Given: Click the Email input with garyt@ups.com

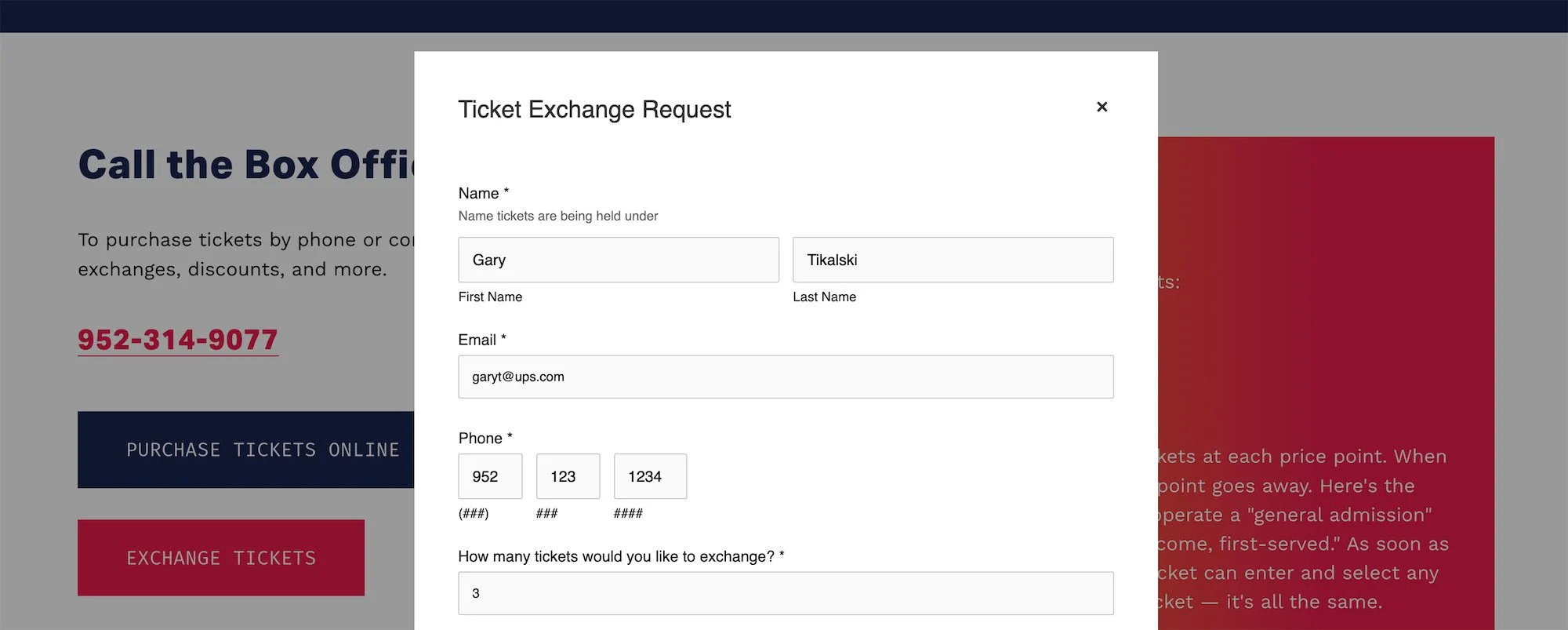Looking at the screenshot, I should [785, 377].
